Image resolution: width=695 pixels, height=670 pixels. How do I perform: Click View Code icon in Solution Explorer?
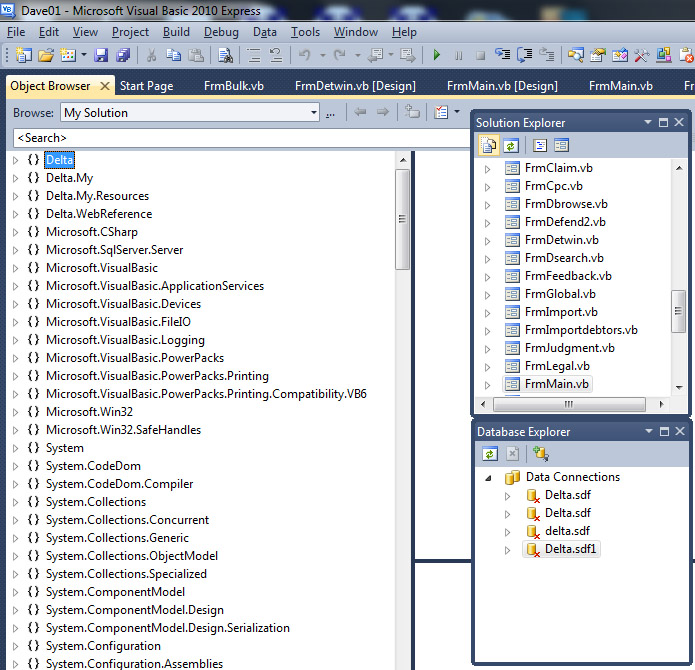tap(540, 145)
